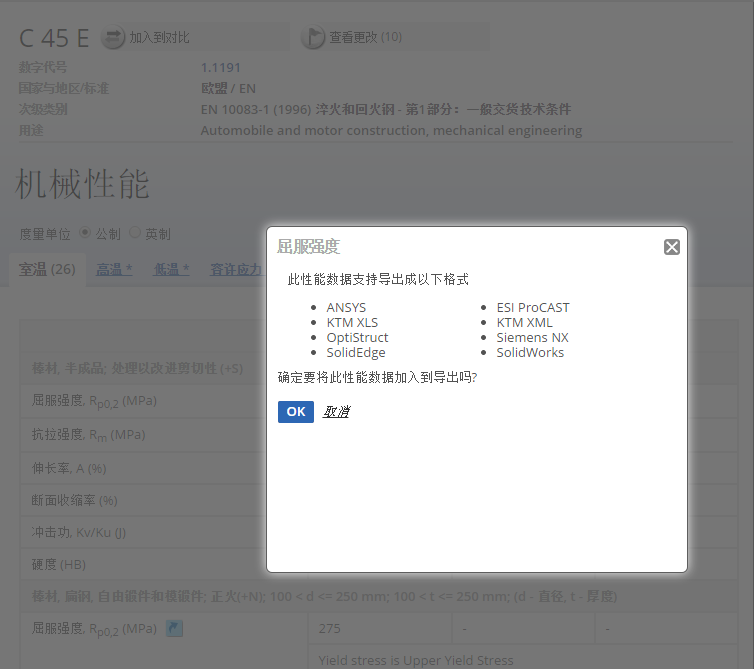
Task: Select the 英制 imperial radio button
Action: click(135, 233)
